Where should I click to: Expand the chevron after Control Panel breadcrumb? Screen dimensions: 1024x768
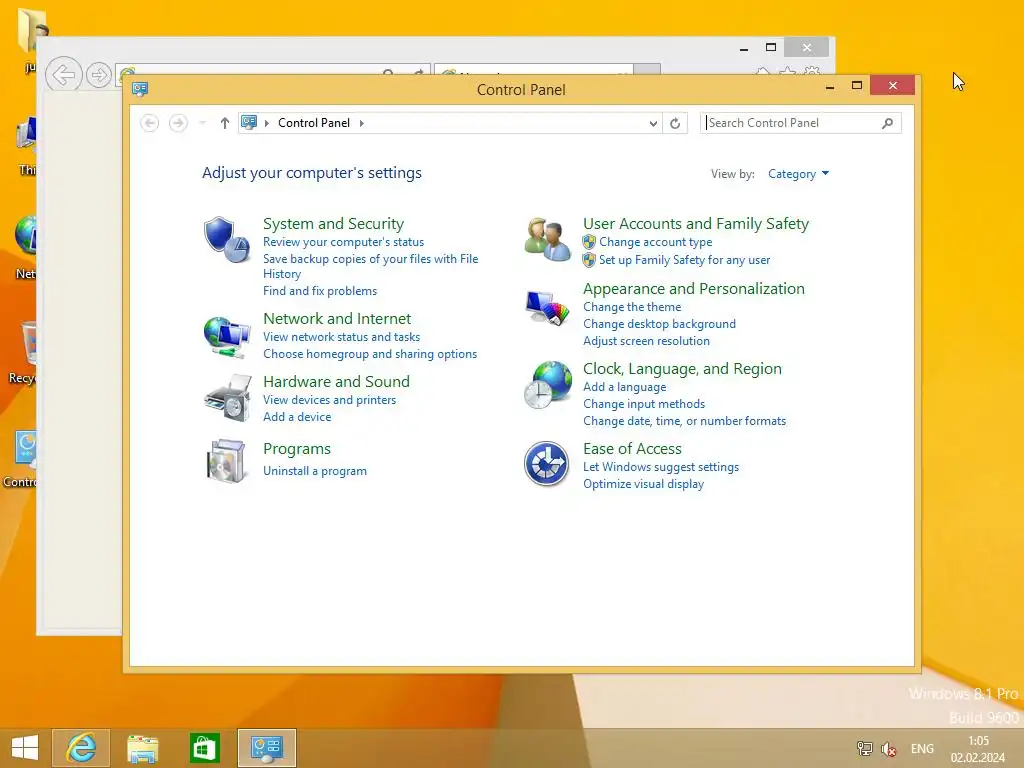tap(362, 123)
